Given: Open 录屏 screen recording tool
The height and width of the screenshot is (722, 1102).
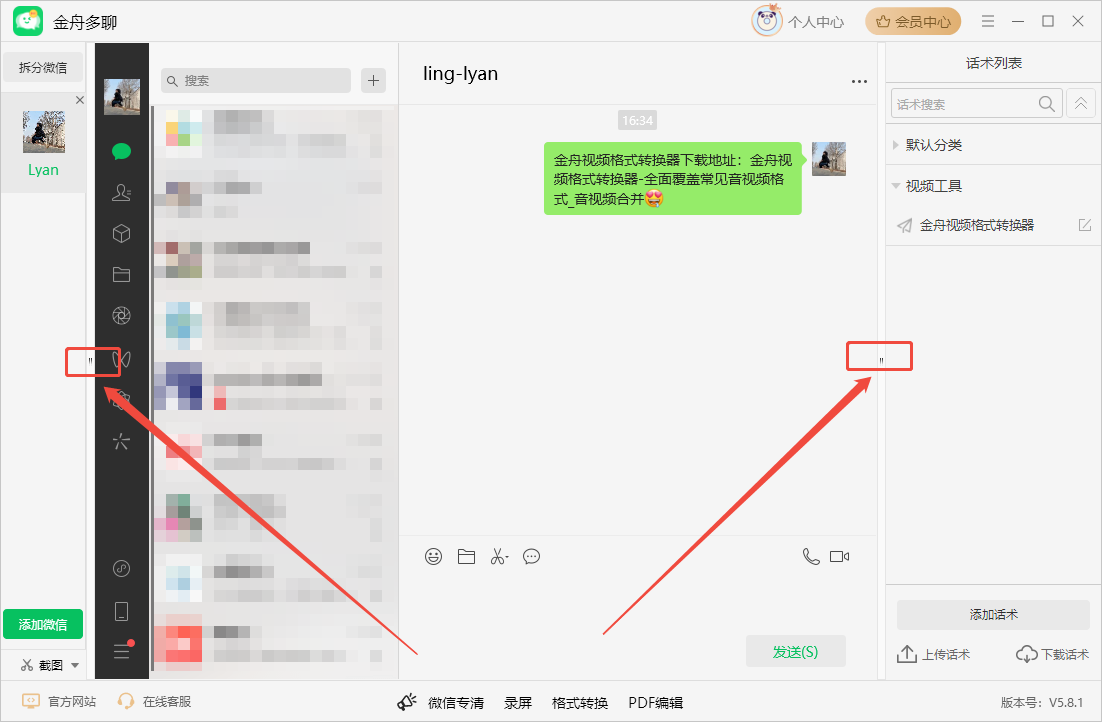Looking at the screenshot, I should (518, 702).
